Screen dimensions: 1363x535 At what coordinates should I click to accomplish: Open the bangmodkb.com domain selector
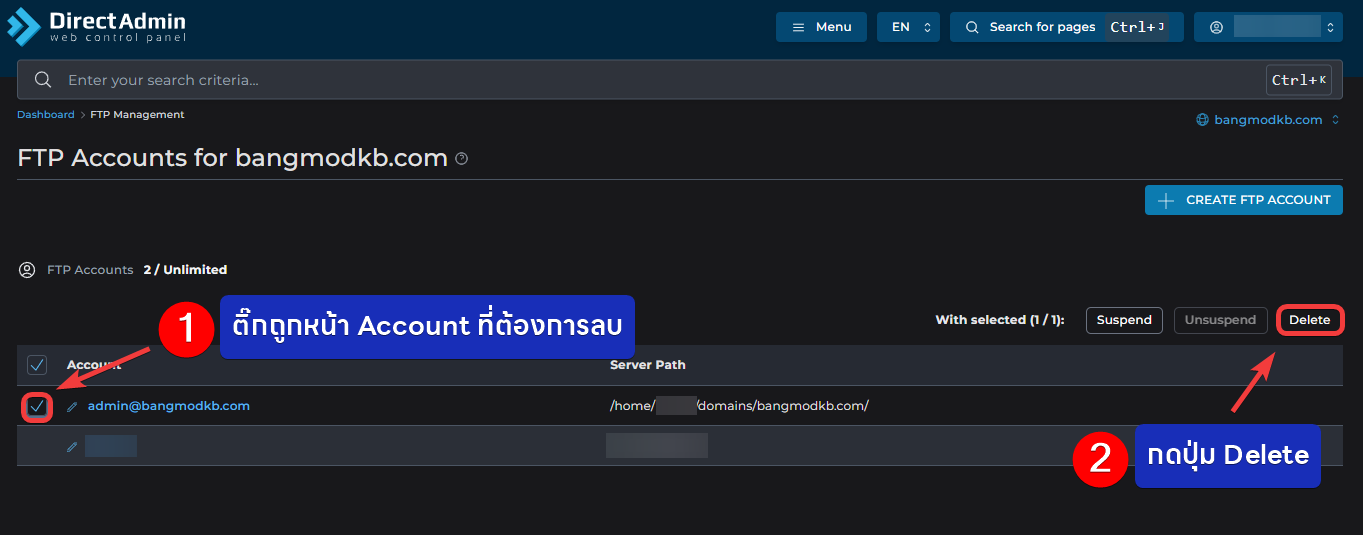[x=1268, y=120]
